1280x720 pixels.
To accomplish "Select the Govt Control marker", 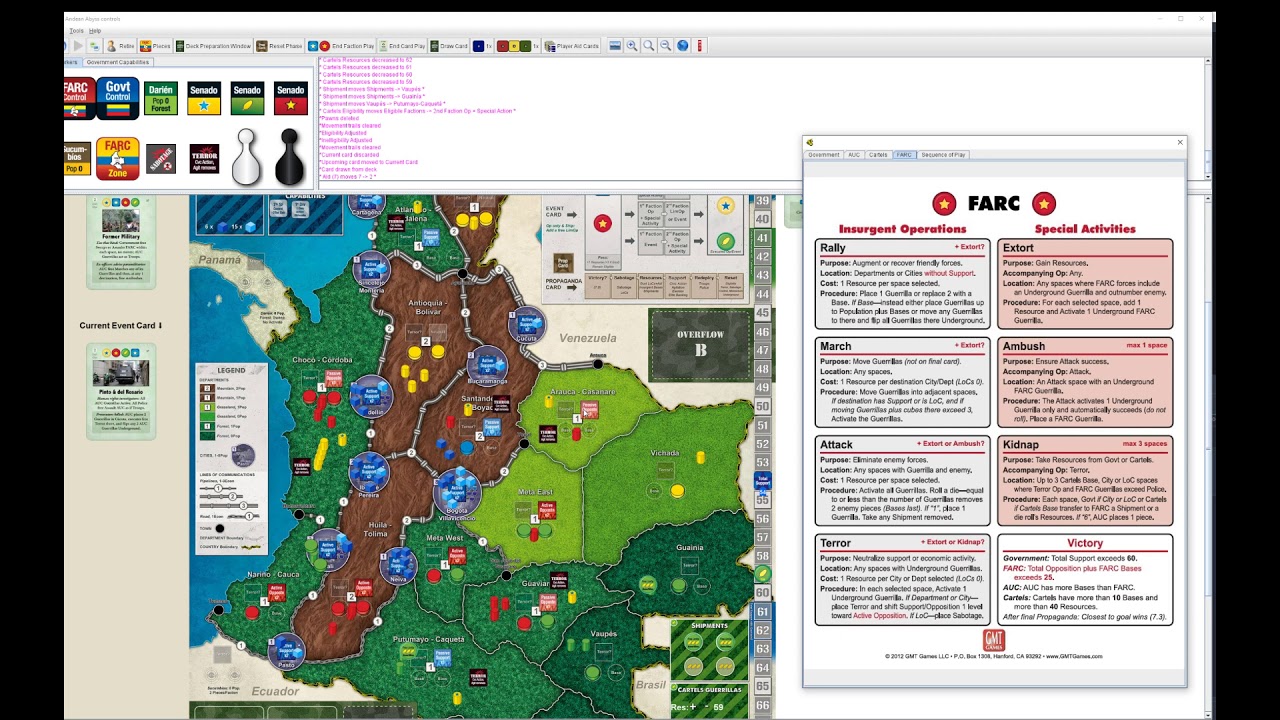I will [x=118, y=97].
